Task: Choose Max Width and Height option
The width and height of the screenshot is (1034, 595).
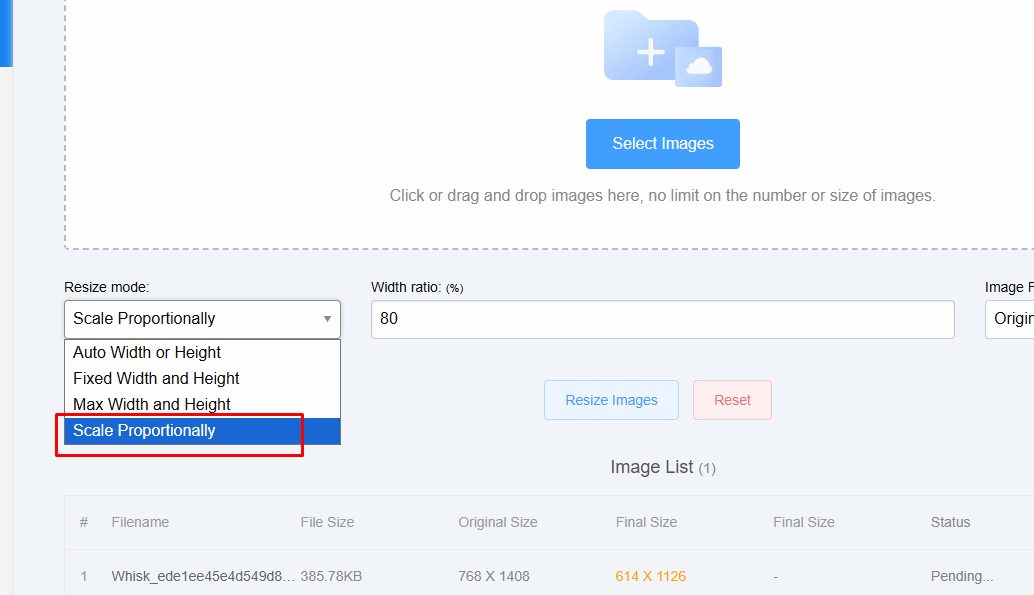Action: [x=202, y=404]
